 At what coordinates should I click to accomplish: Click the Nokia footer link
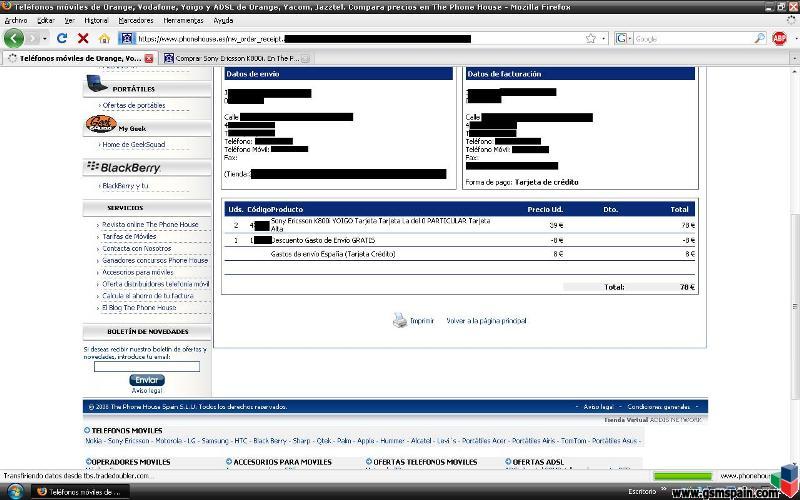coord(94,440)
